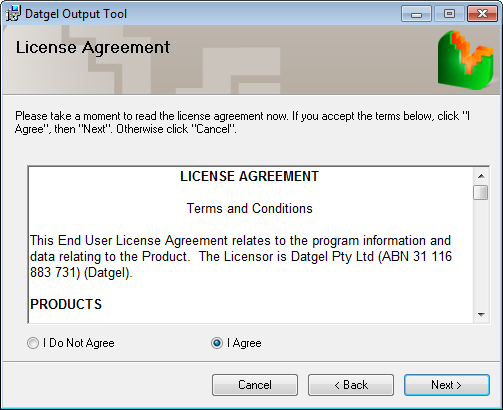Click the Datgel Output Tool title bar text

(76, 14)
